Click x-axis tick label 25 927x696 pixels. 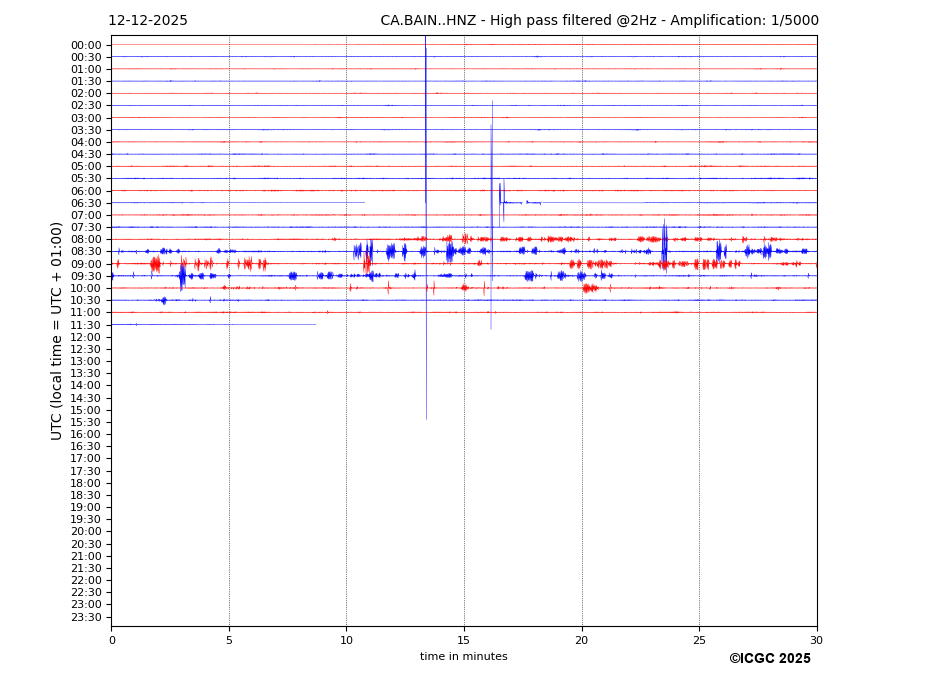(699, 640)
